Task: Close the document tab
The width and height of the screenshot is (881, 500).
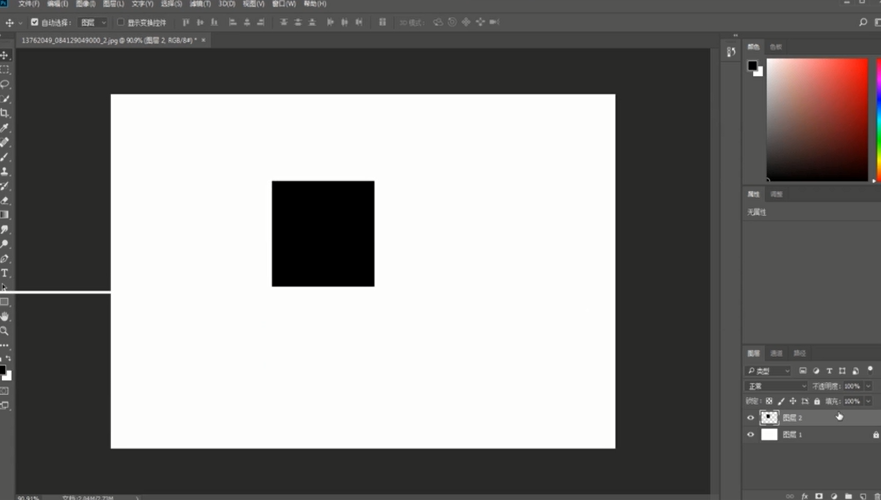Action: (203, 40)
